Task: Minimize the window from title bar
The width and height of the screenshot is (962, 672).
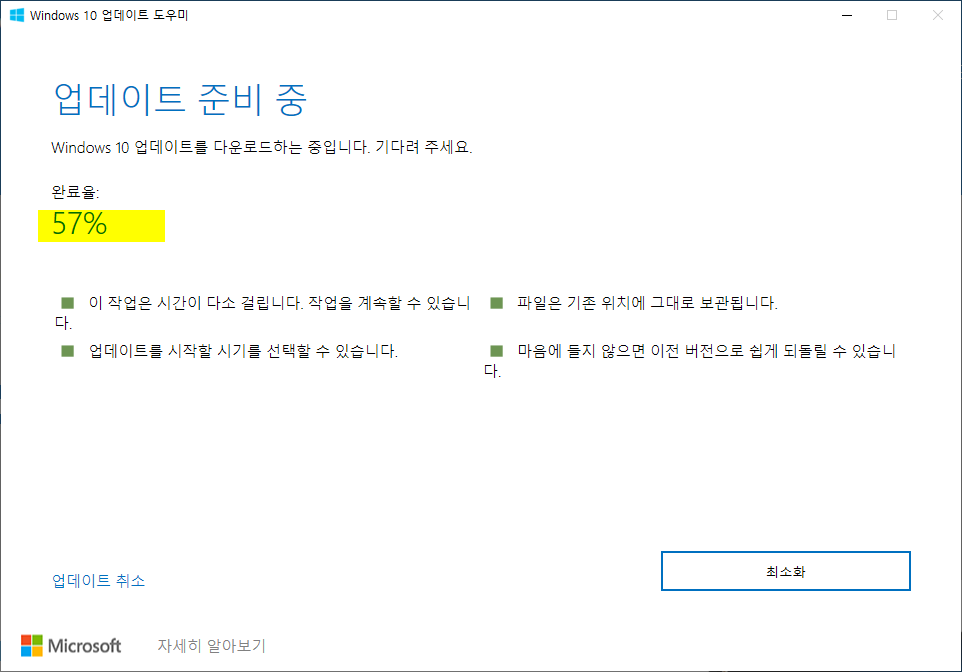Action: click(847, 15)
